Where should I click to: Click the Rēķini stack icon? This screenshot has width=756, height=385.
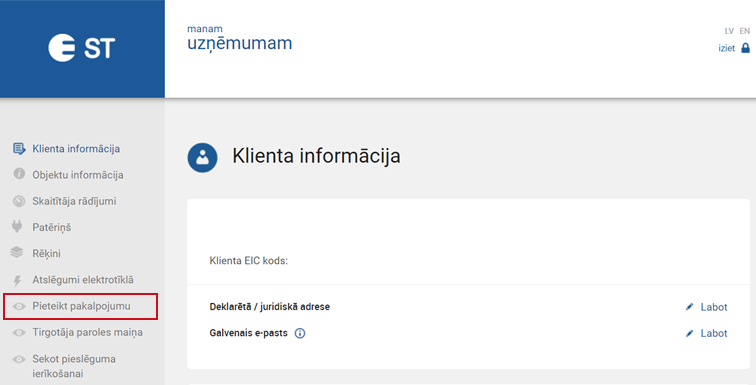pyautogui.click(x=17, y=252)
